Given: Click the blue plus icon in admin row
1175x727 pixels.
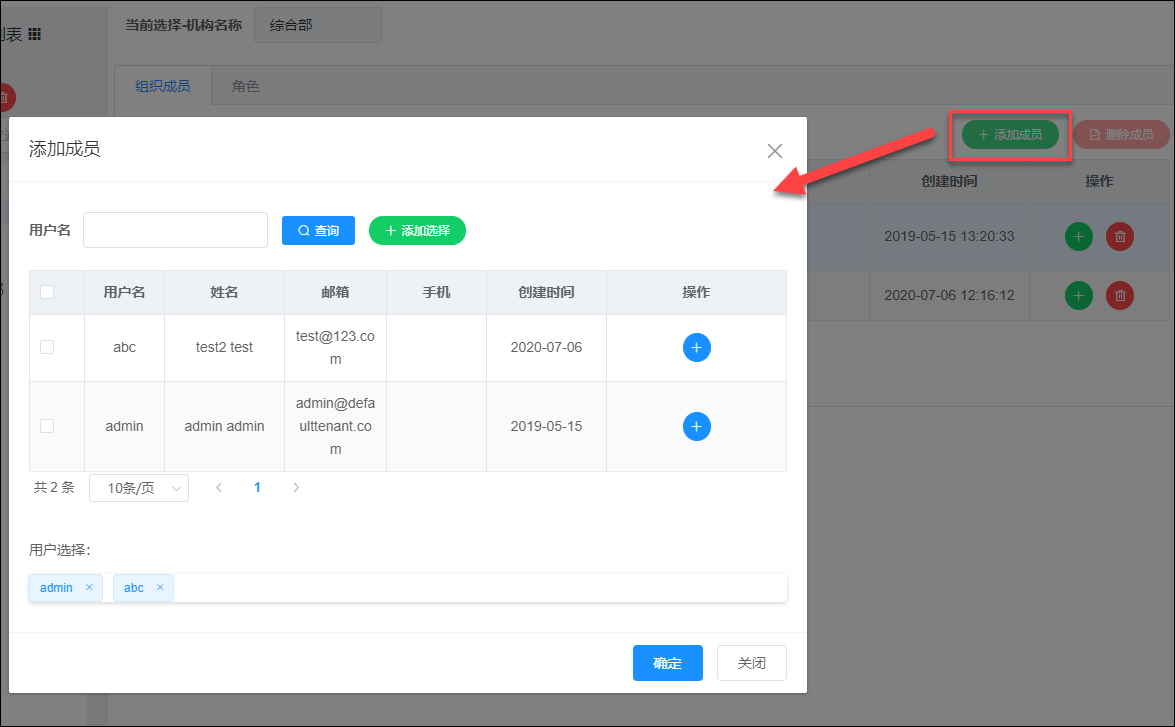Looking at the screenshot, I should pos(696,426).
